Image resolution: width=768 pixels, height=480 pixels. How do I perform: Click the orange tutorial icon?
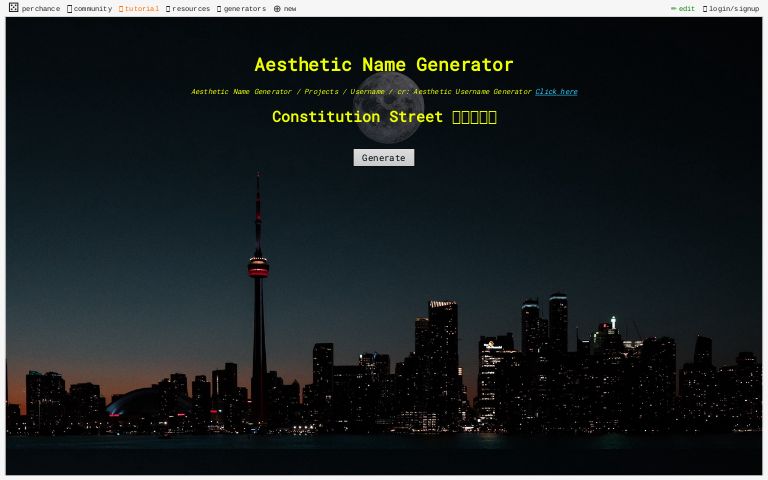point(121,9)
